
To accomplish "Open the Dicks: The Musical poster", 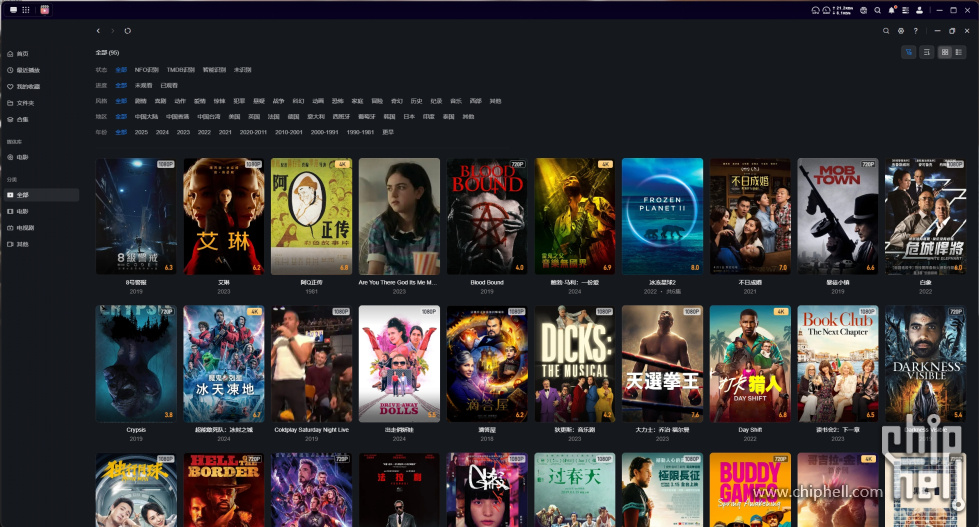I will point(574,363).
